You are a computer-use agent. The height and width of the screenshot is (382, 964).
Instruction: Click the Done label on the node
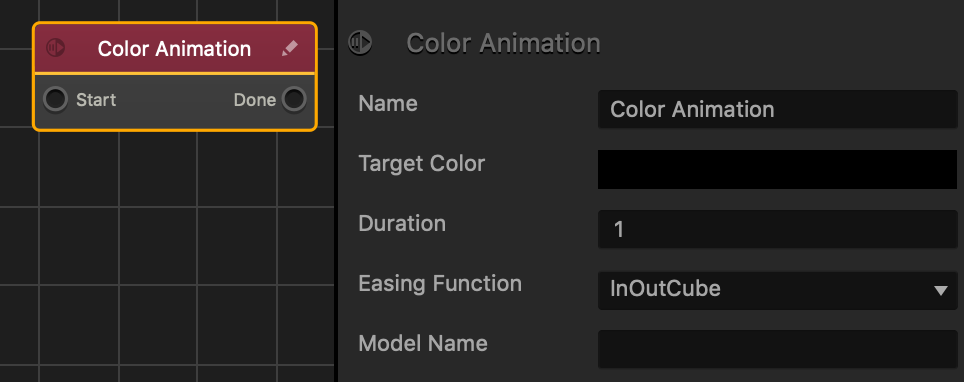pyautogui.click(x=255, y=100)
